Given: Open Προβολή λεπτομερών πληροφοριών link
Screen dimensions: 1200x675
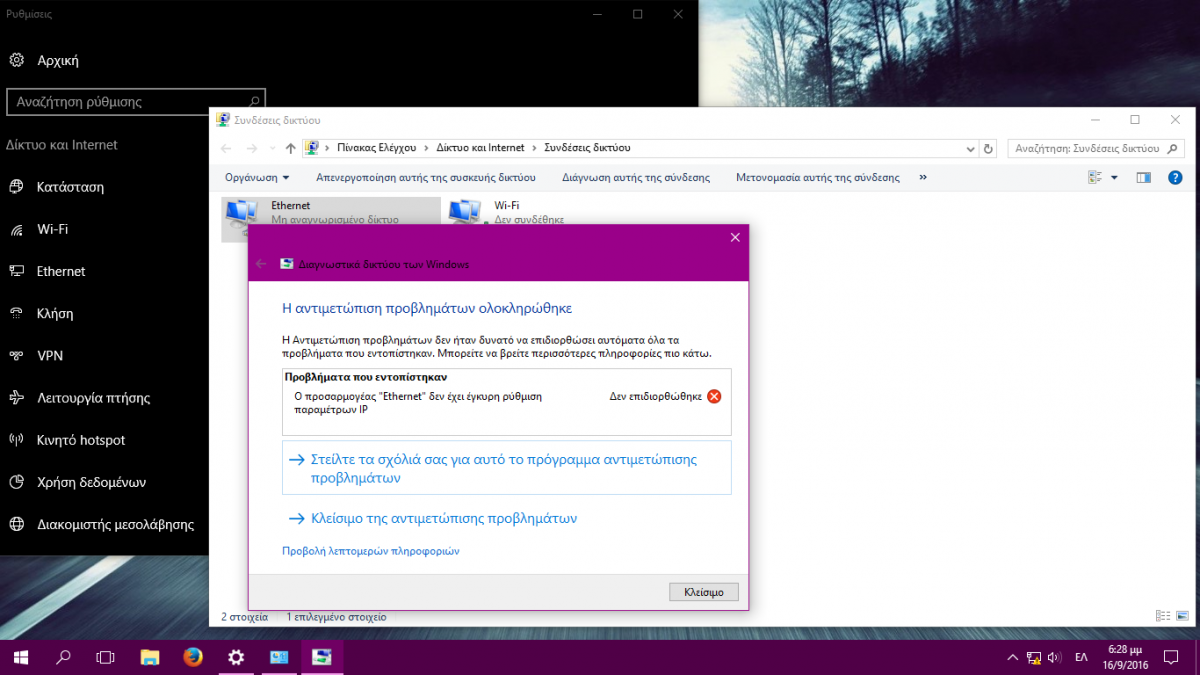Looking at the screenshot, I should (x=371, y=551).
